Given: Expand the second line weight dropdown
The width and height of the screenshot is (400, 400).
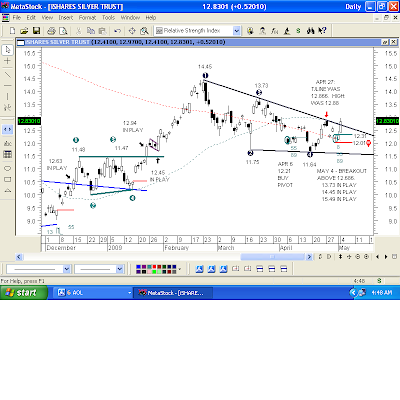Looking at the screenshot, I should coord(120,269).
